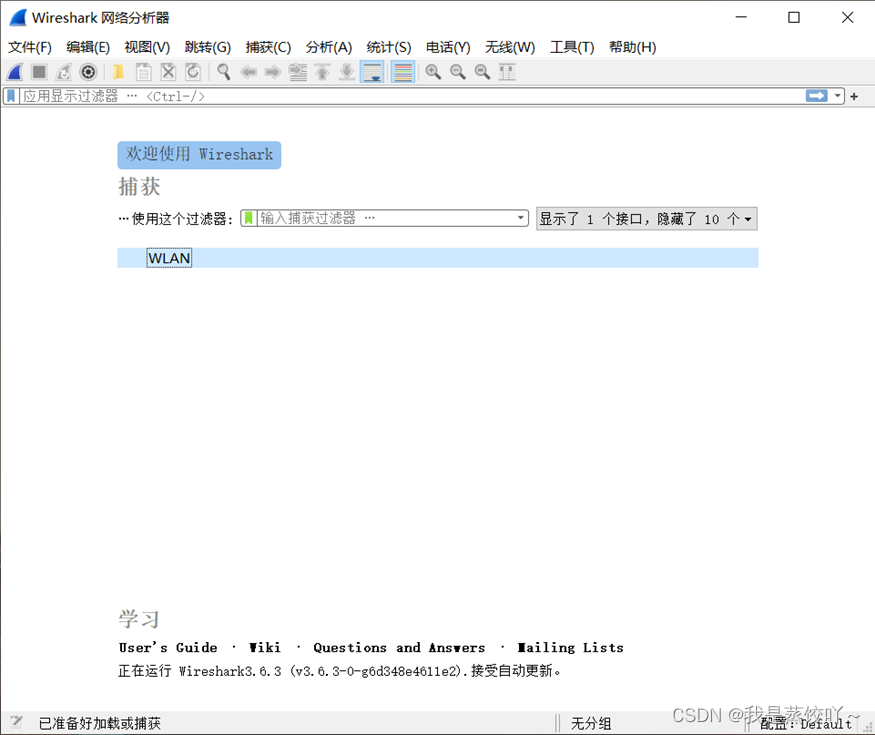The height and width of the screenshot is (735, 875).
Task: Open 捕获(C) menu
Action: pyautogui.click(x=268, y=47)
